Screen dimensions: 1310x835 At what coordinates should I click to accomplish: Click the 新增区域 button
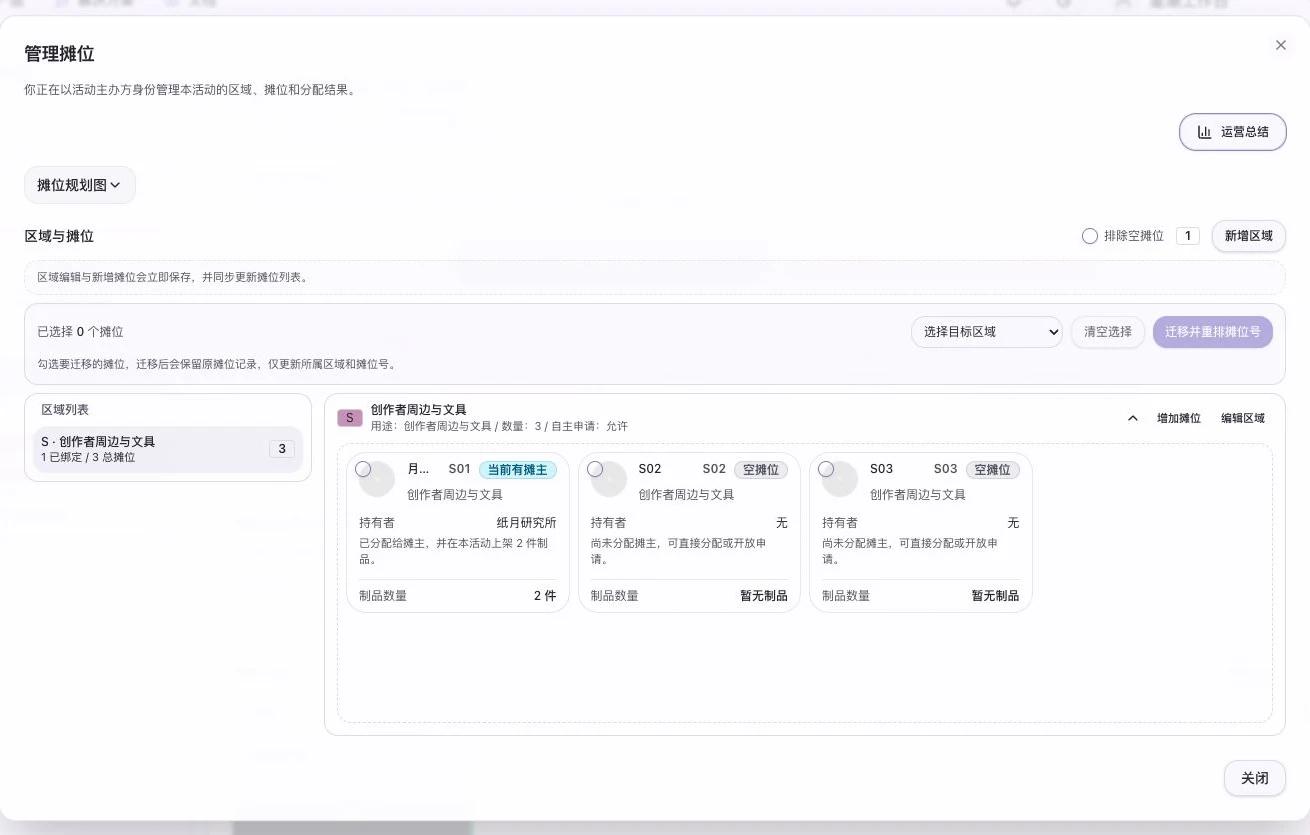tap(1248, 236)
